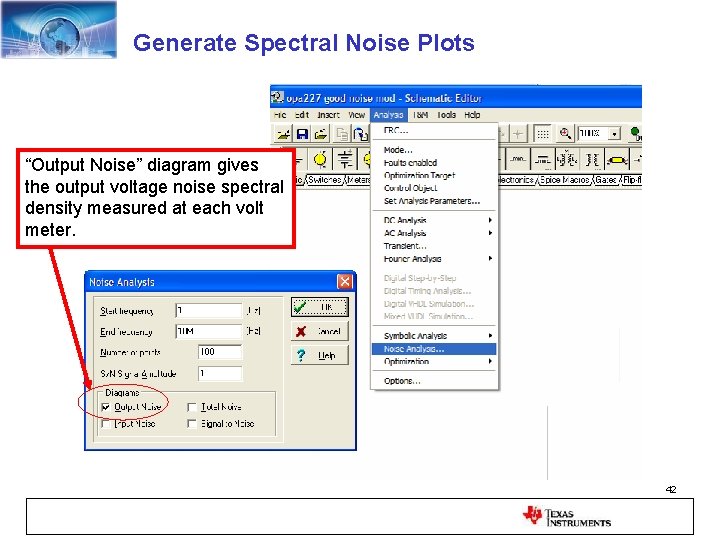
Task: Choose Transient... from the Analysis menu
Action: (434, 246)
